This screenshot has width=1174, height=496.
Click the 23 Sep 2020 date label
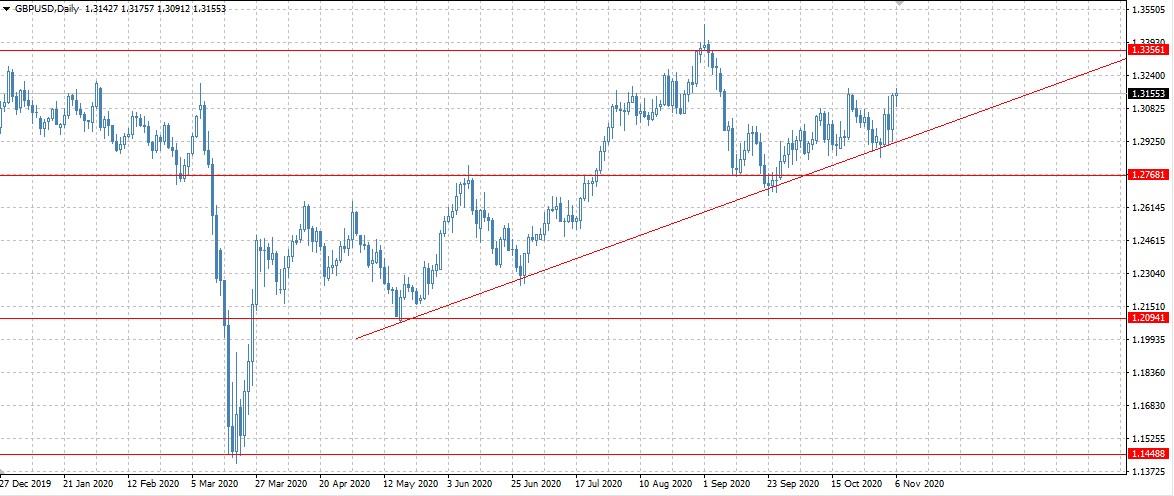tap(794, 483)
